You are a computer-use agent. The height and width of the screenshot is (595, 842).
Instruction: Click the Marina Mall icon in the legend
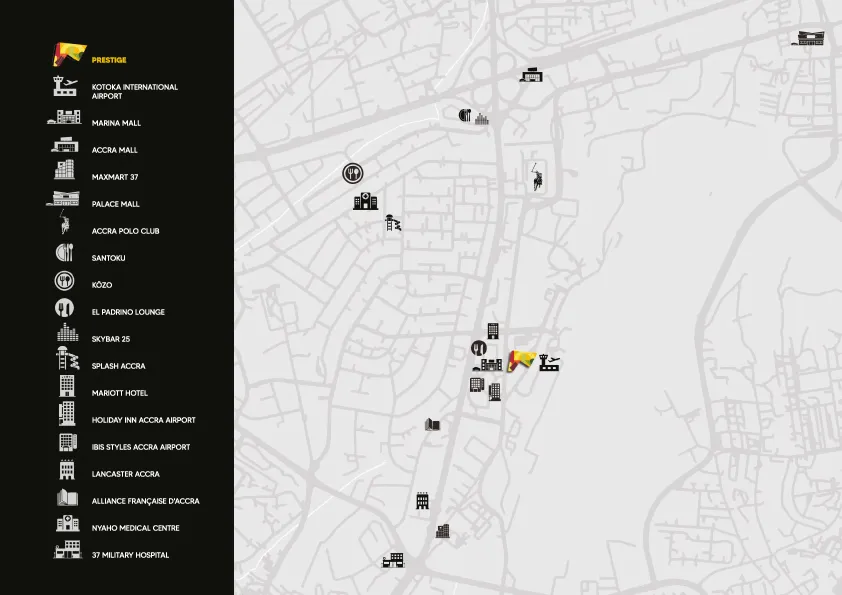[x=64, y=117]
